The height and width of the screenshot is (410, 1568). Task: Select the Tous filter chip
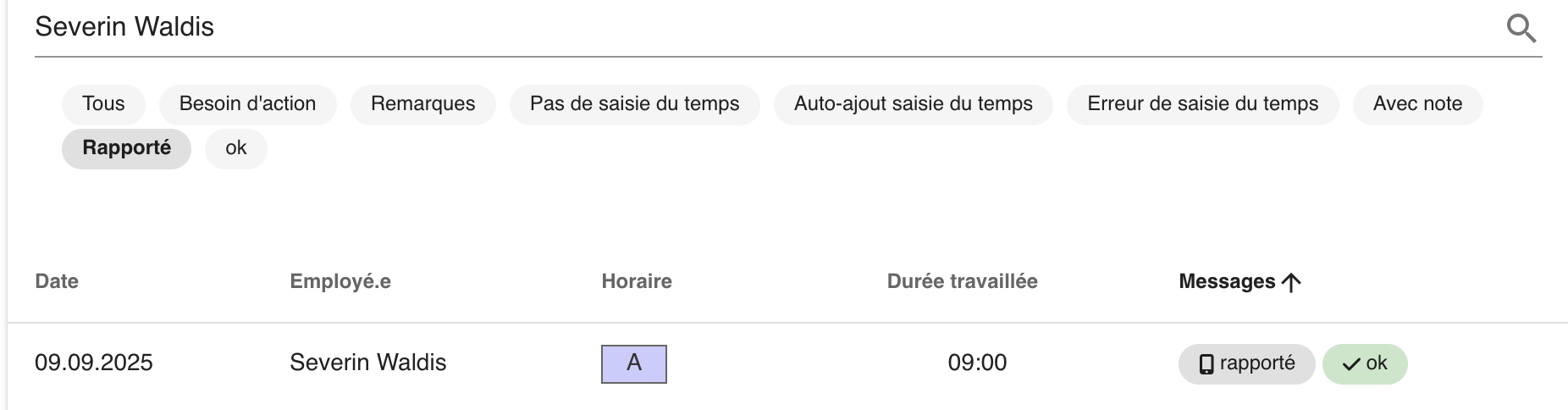pyautogui.click(x=103, y=104)
